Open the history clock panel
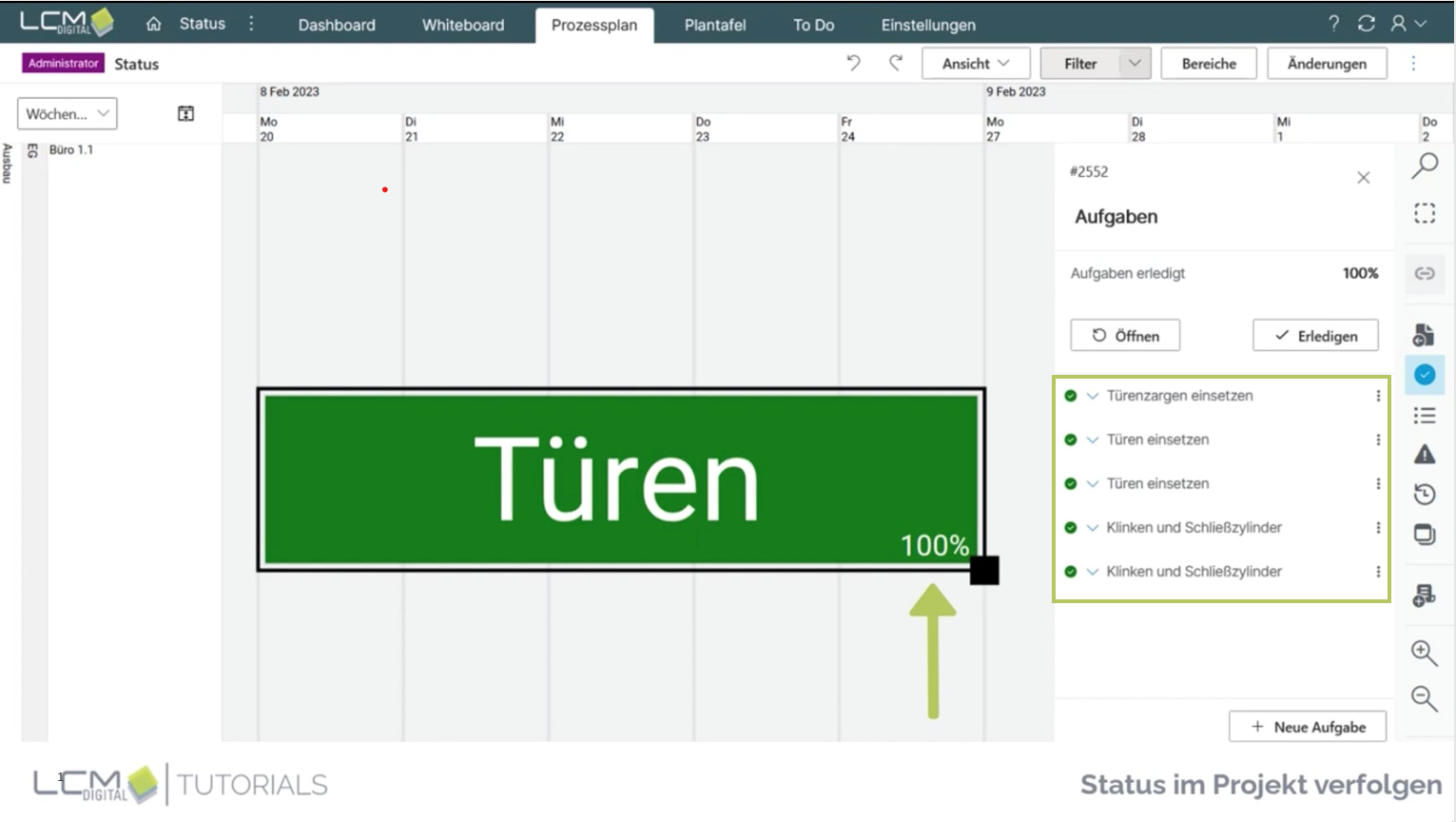 click(1424, 494)
